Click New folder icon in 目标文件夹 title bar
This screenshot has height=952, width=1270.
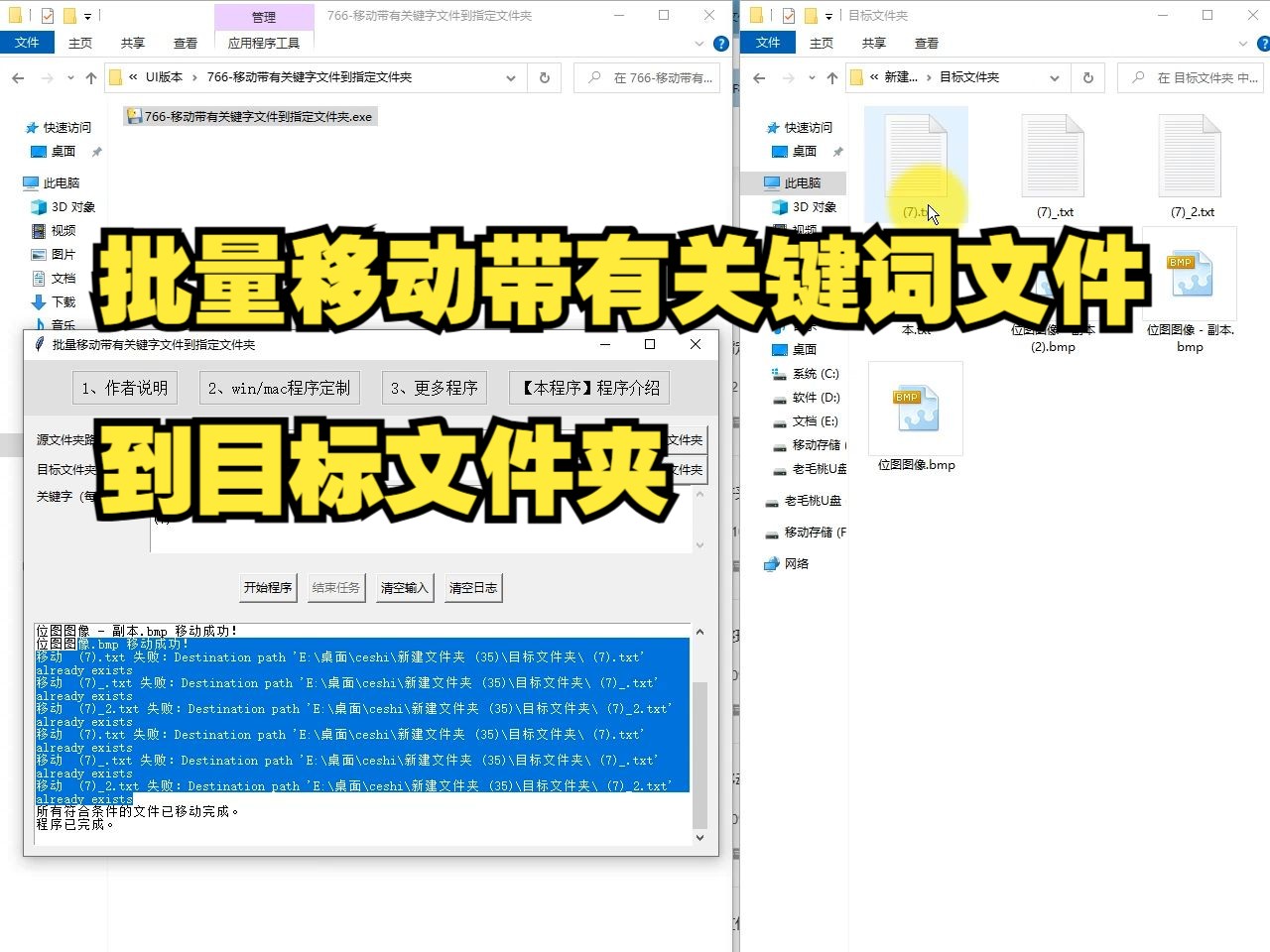(x=811, y=16)
